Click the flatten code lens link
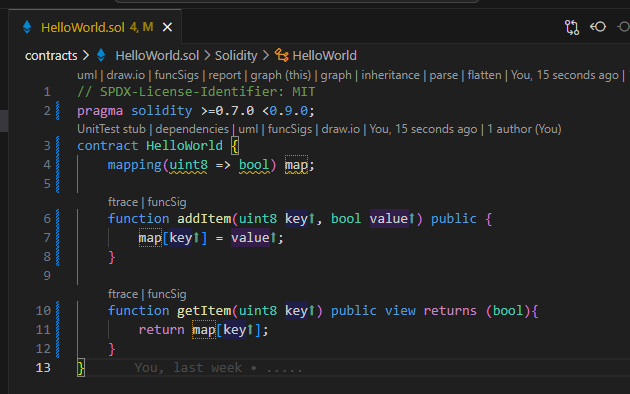Viewport: 630px width, 394px height. click(x=484, y=75)
